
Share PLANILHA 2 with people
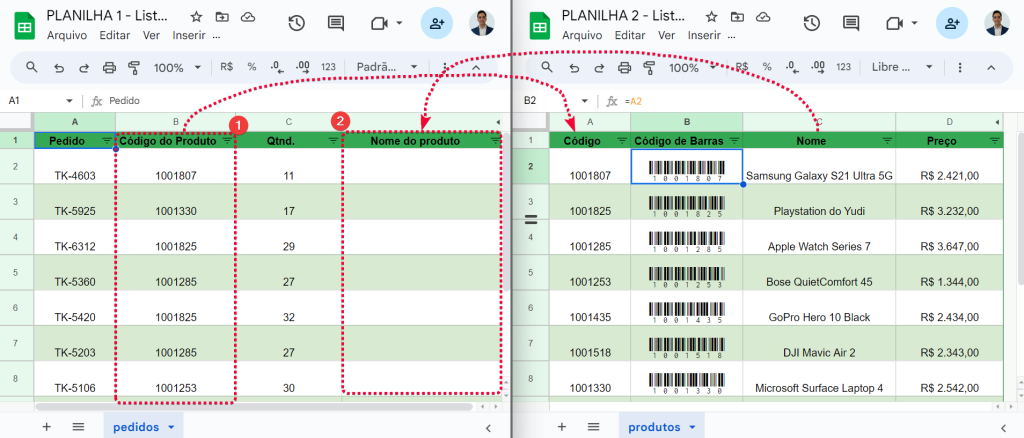(x=952, y=23)
